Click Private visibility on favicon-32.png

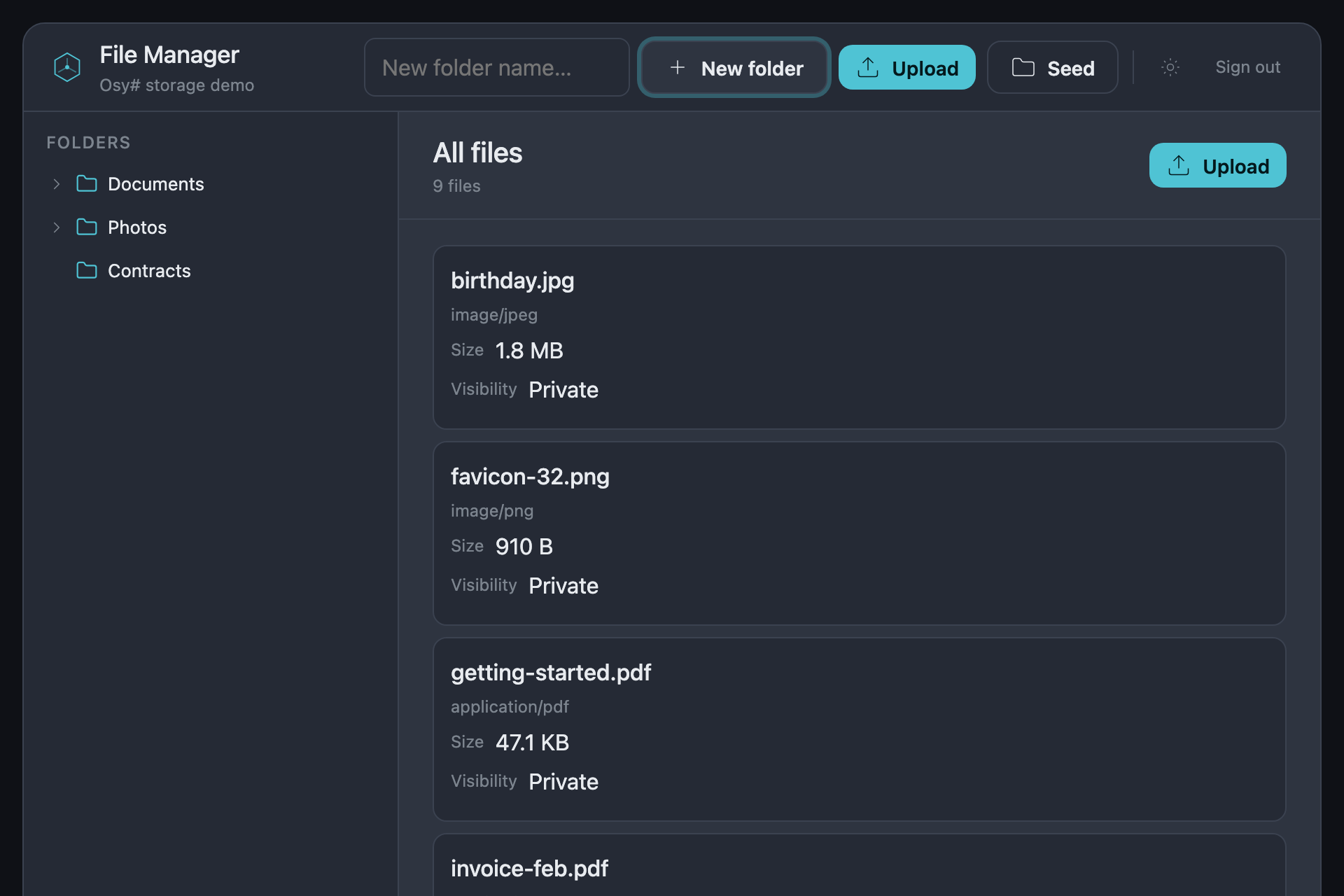click(563, 586)
